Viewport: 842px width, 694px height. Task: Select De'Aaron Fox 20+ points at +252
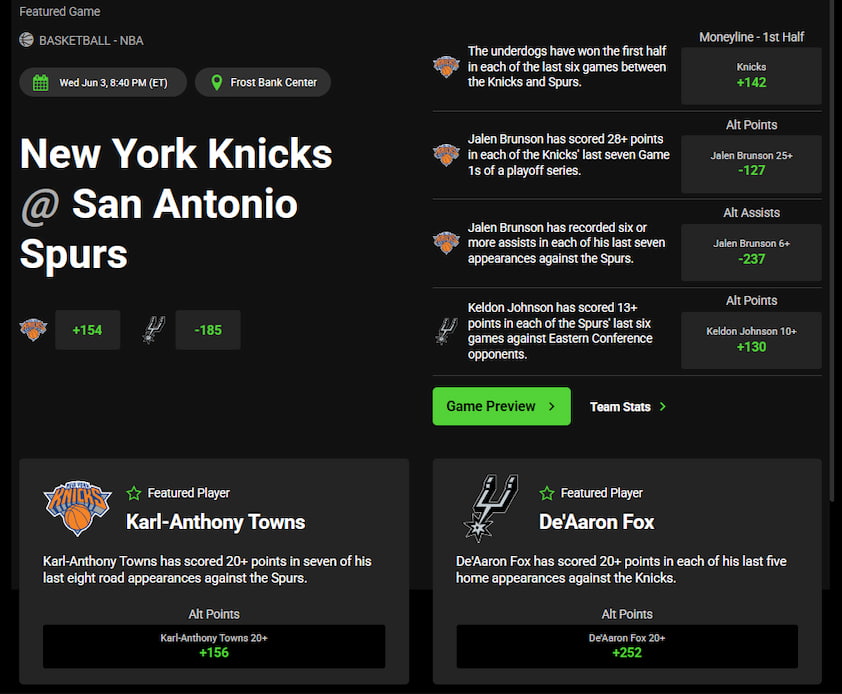pos(627,646)
